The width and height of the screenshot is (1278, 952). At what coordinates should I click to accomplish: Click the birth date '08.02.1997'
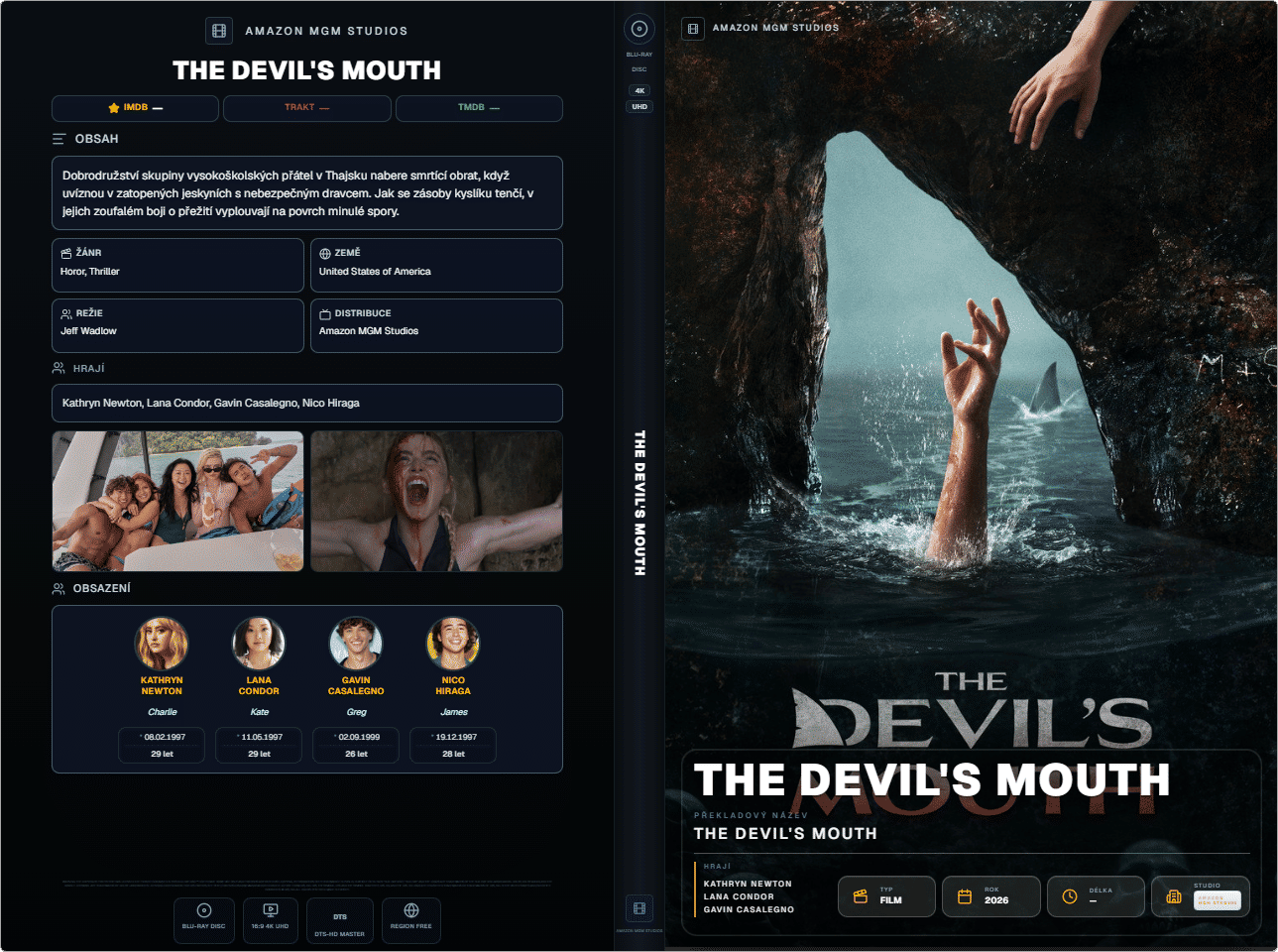(x=165, y=738)
